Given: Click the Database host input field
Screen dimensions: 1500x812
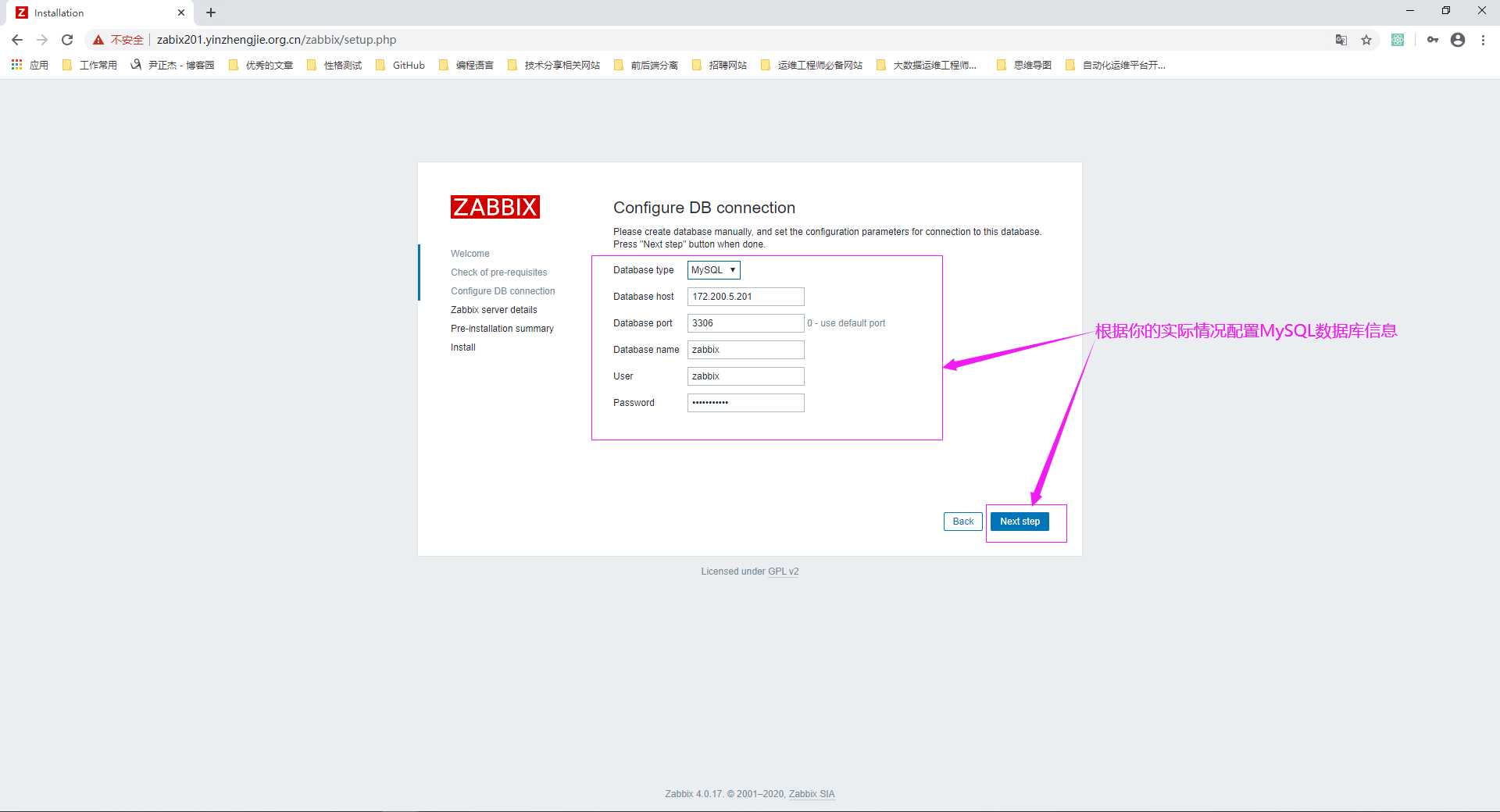Looking at the screenshot, I should click(745, 297).
